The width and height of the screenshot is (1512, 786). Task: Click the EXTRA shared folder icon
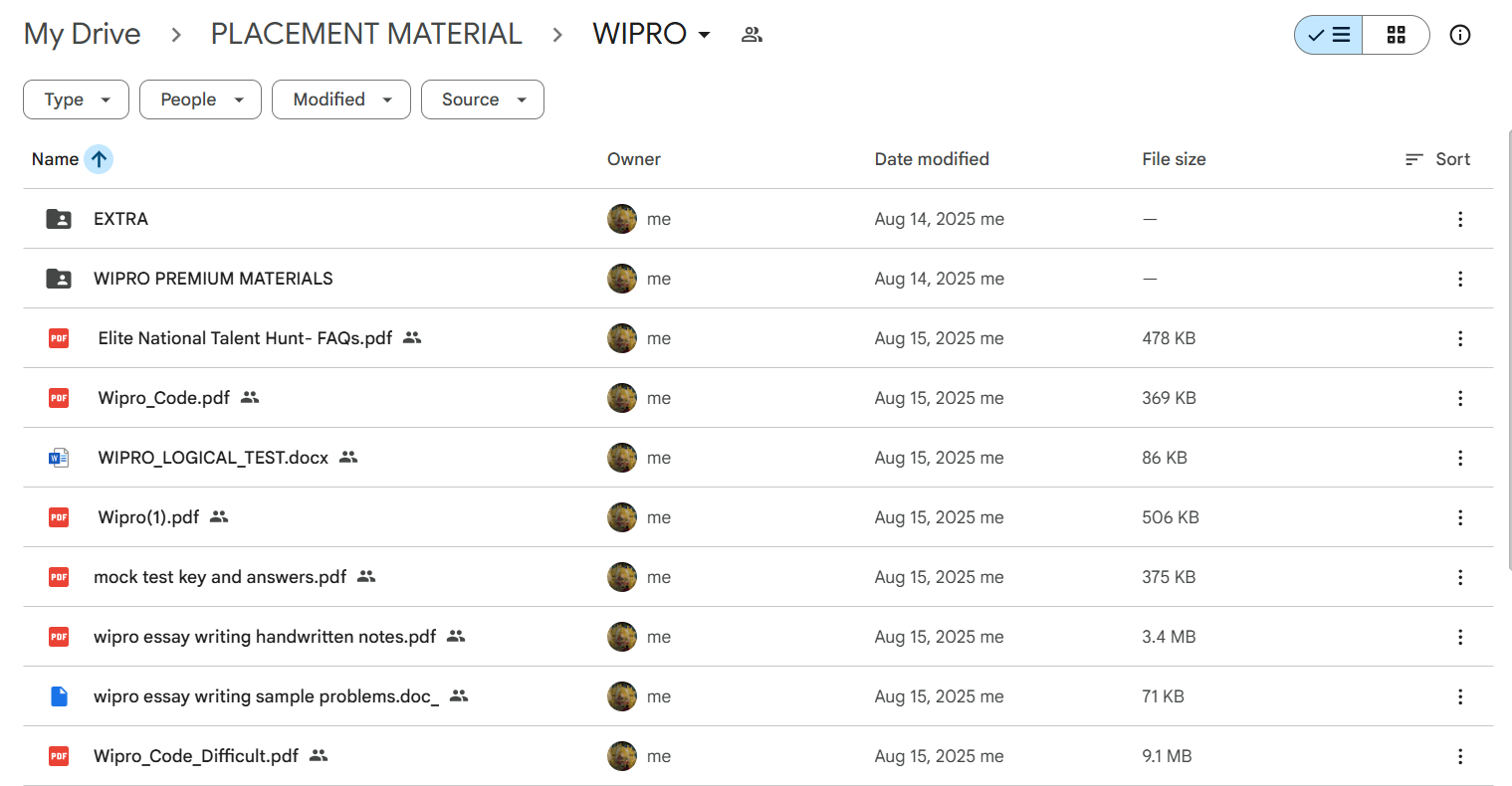click(x=59, y=219)
